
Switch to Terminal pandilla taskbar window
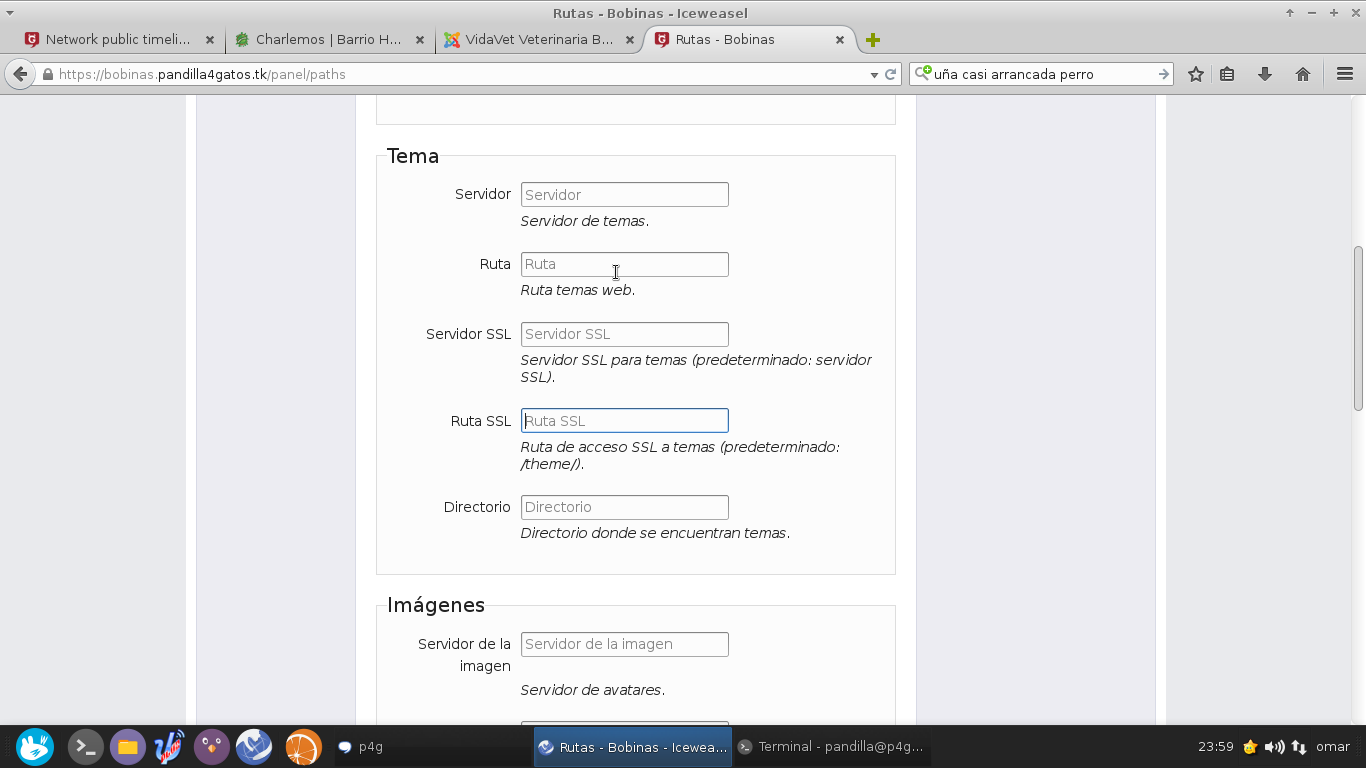832,747
